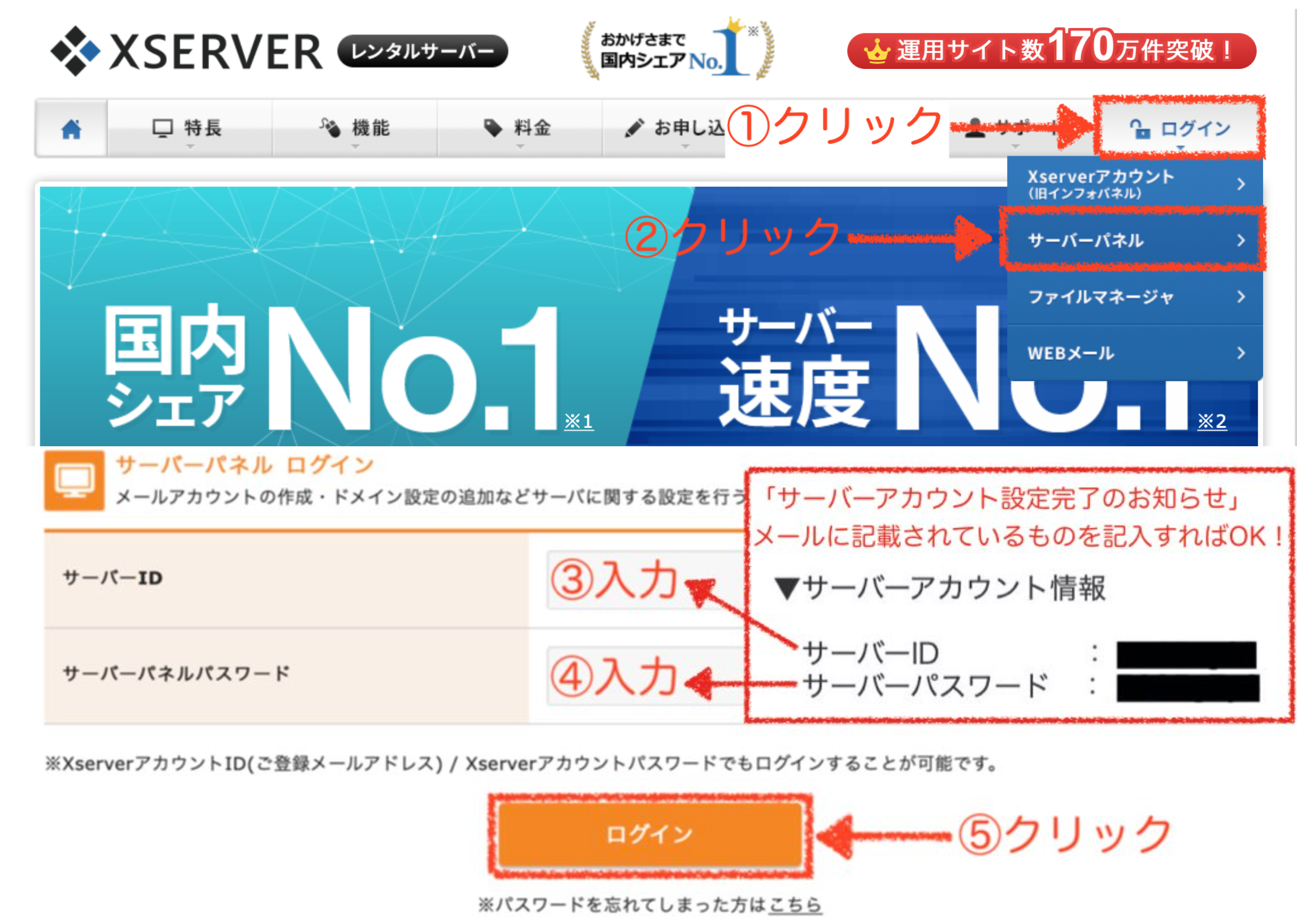The width and height of the screenshot is (1297, 924).
Task: Click the 運用サイト数170万件突破 red banner
Action: tap(1052, 50)
